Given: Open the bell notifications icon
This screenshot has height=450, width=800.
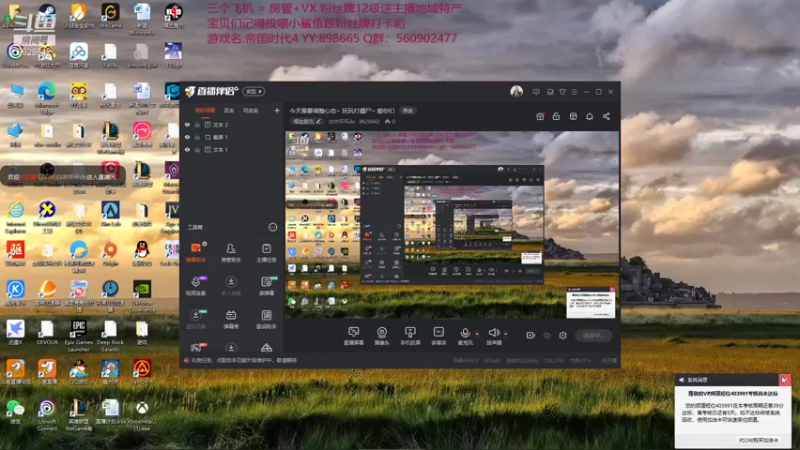Looking at the screenshot, I should [x=589, y=116].
